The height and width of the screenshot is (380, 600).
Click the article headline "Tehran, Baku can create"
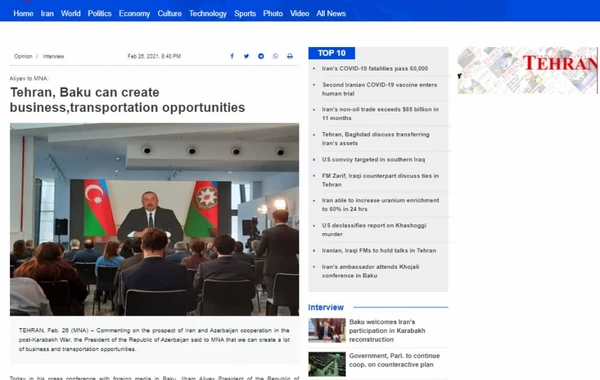tap(127, 100)
